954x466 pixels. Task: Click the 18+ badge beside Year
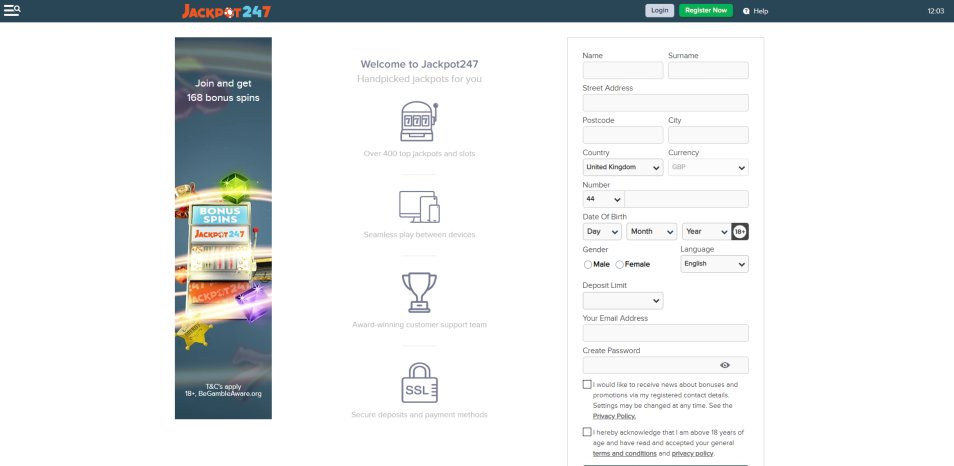click(740, 232)
